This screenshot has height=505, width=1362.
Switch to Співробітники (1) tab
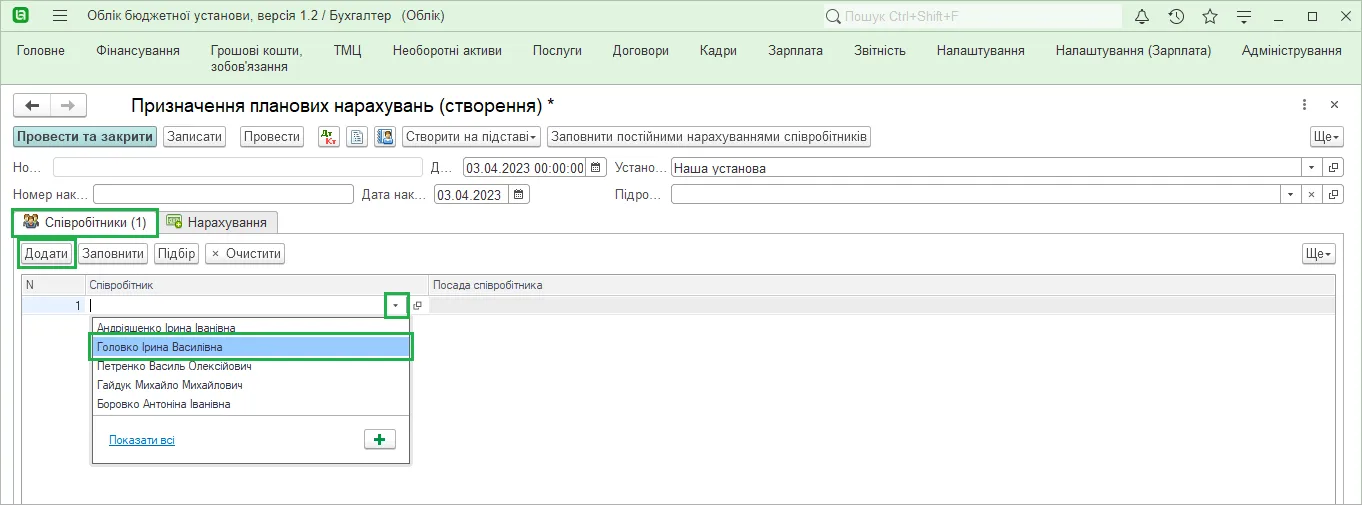point(85,222)
